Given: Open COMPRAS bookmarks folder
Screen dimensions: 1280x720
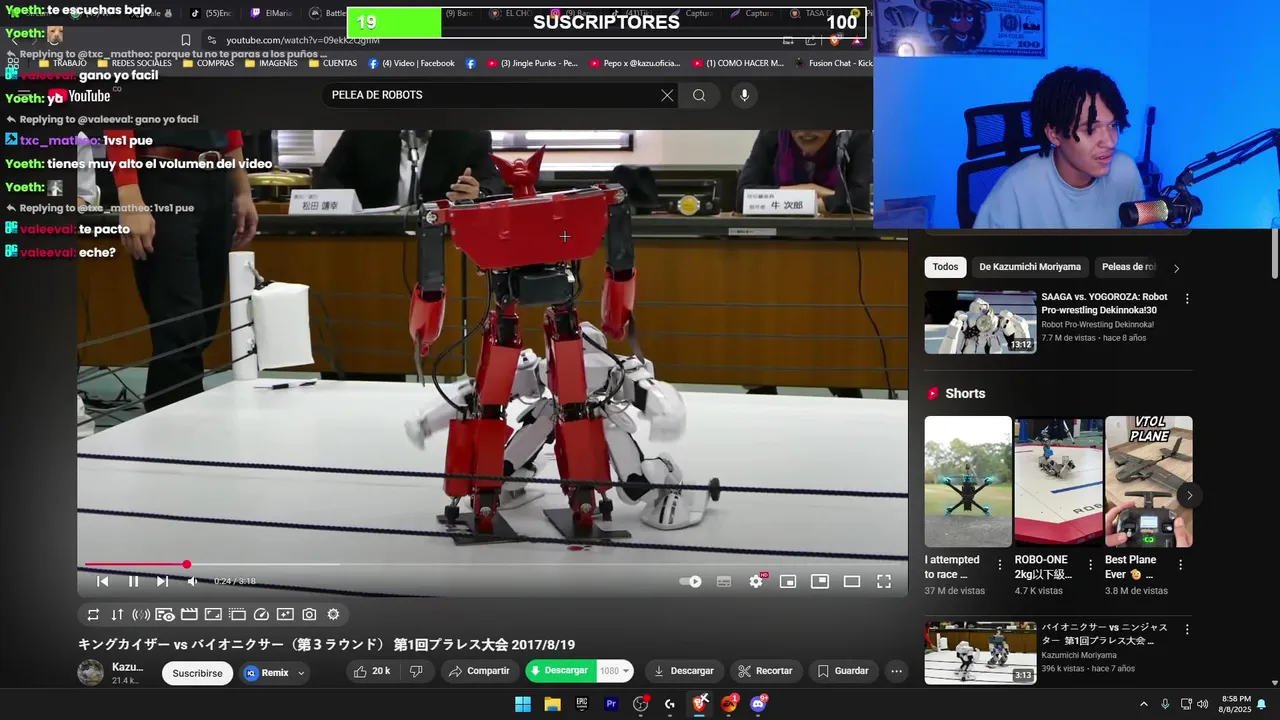Looking at the screenshot, I should click(208, 63).
